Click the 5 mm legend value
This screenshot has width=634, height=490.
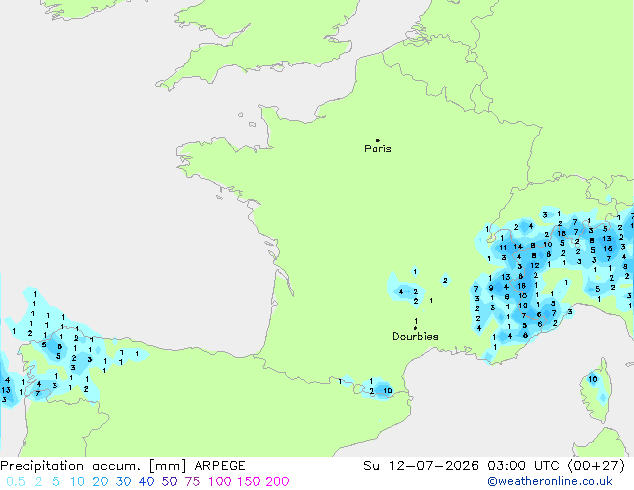(x=56, y=482)
